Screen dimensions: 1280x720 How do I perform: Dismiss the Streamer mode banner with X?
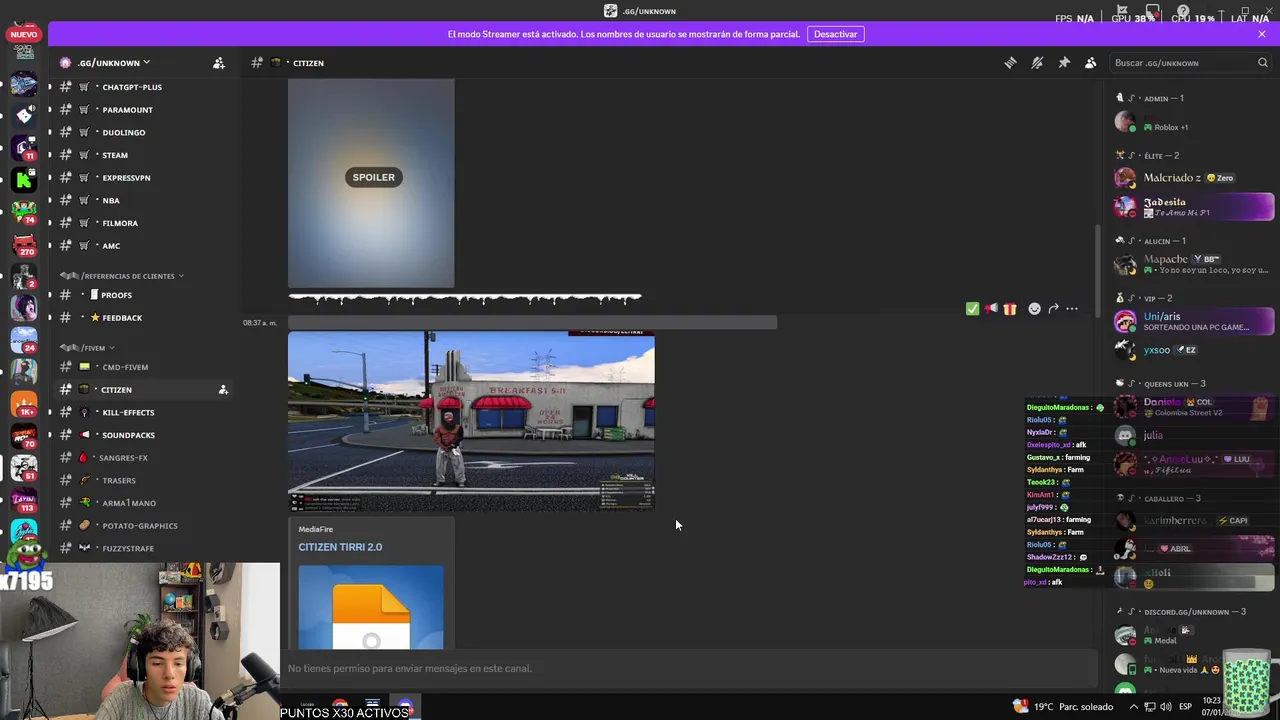tap(1262, 34)
